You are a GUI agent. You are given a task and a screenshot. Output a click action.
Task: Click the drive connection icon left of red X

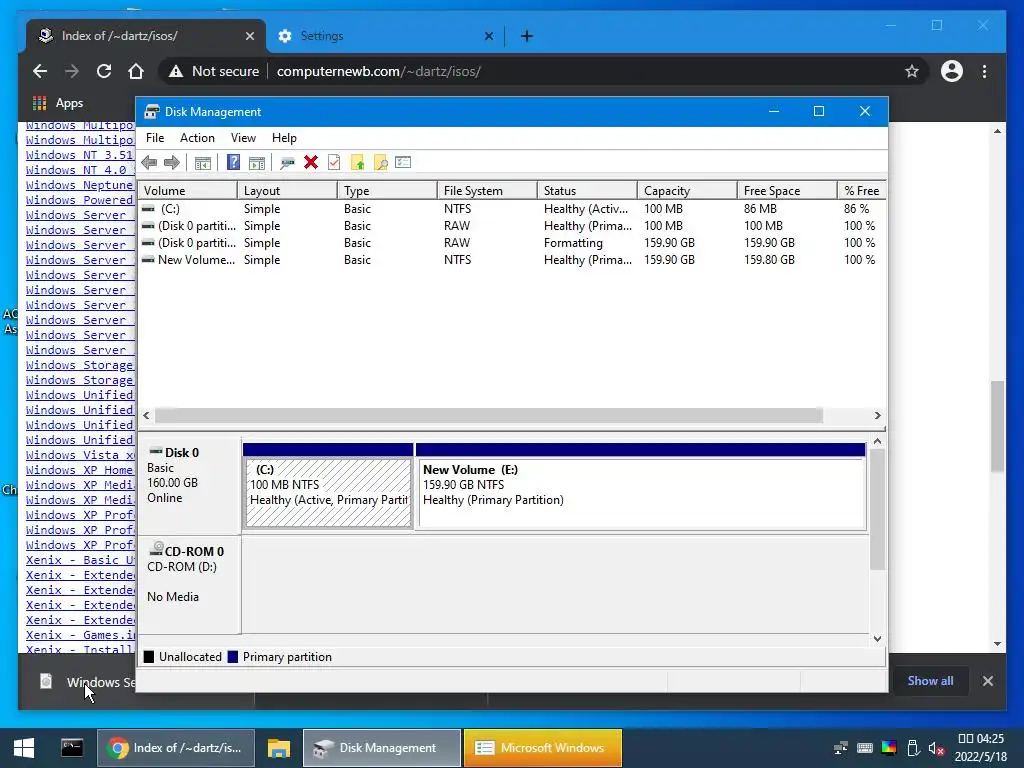point(287,163)
